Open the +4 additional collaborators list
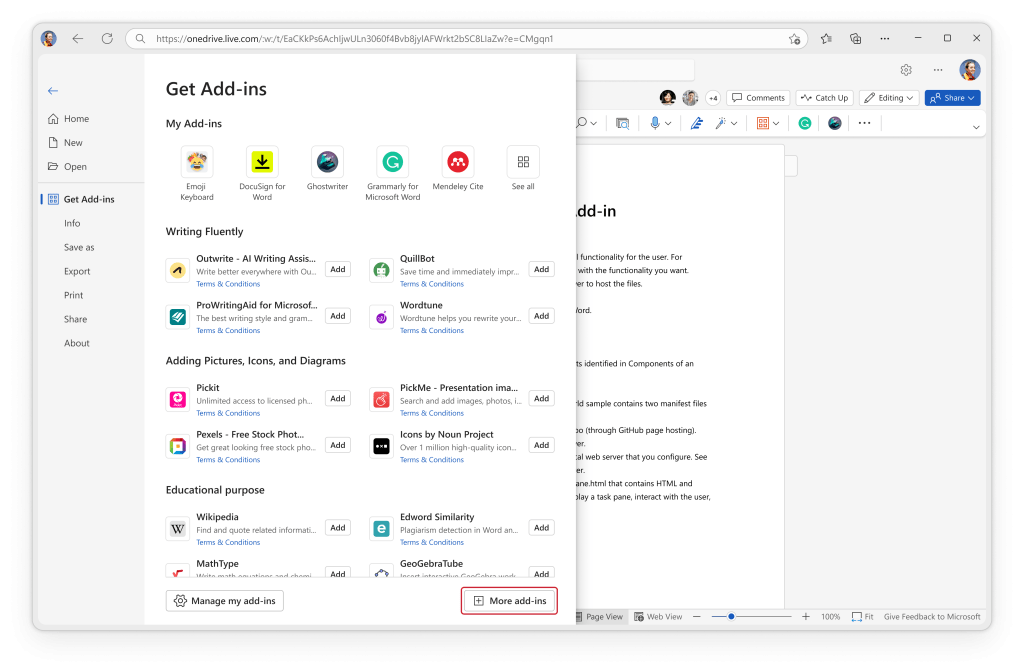 713,98
